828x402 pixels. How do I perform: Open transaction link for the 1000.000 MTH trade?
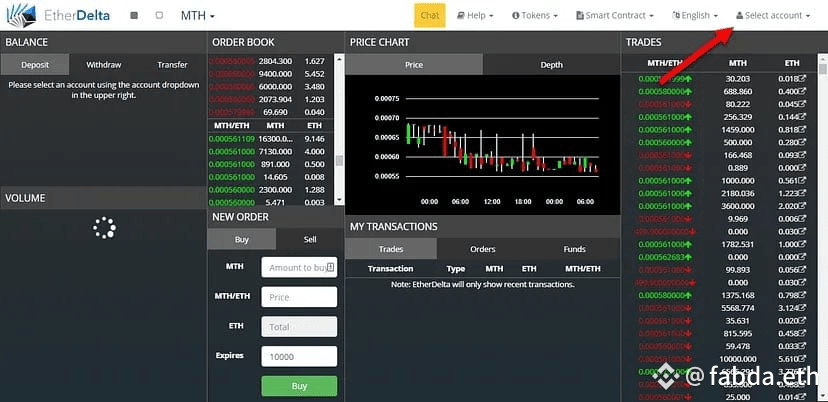pyautogui.click(x=803, y=181)
